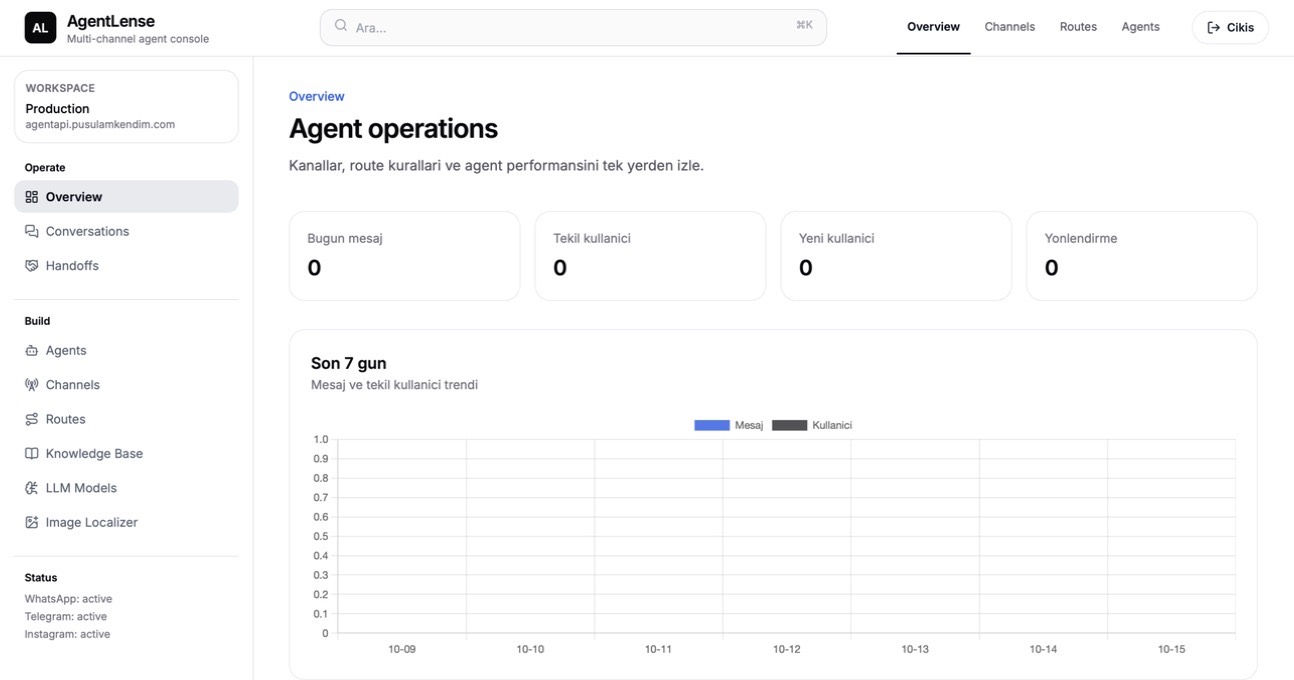Click the Overview breadcrumb link

[316, 96]
